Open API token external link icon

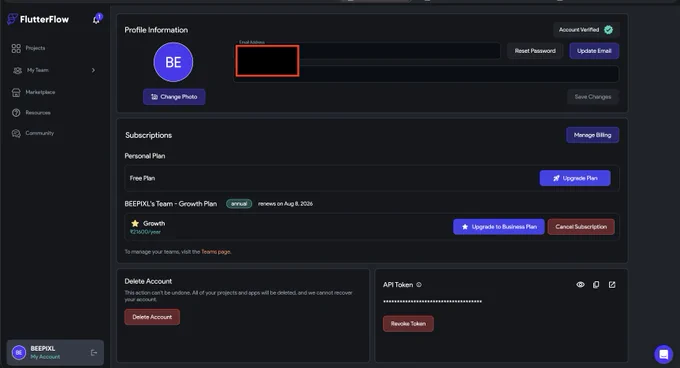click(x=612, y=285)
